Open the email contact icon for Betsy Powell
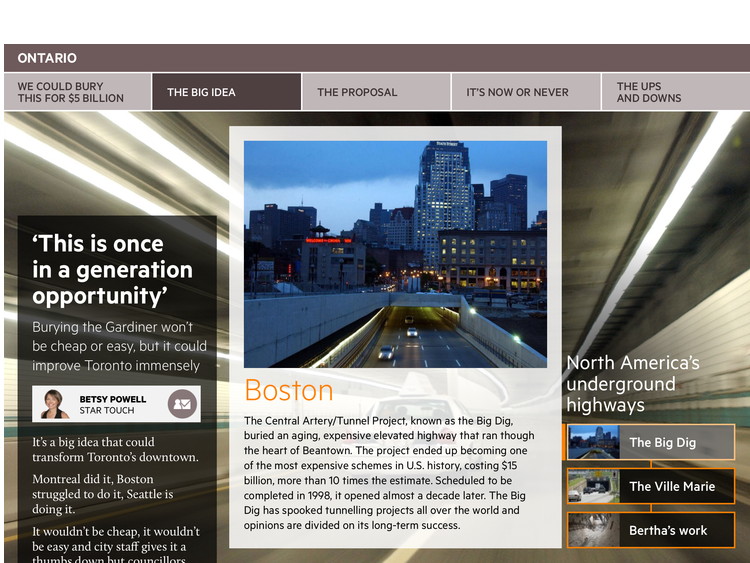 [x=182, y=404]
